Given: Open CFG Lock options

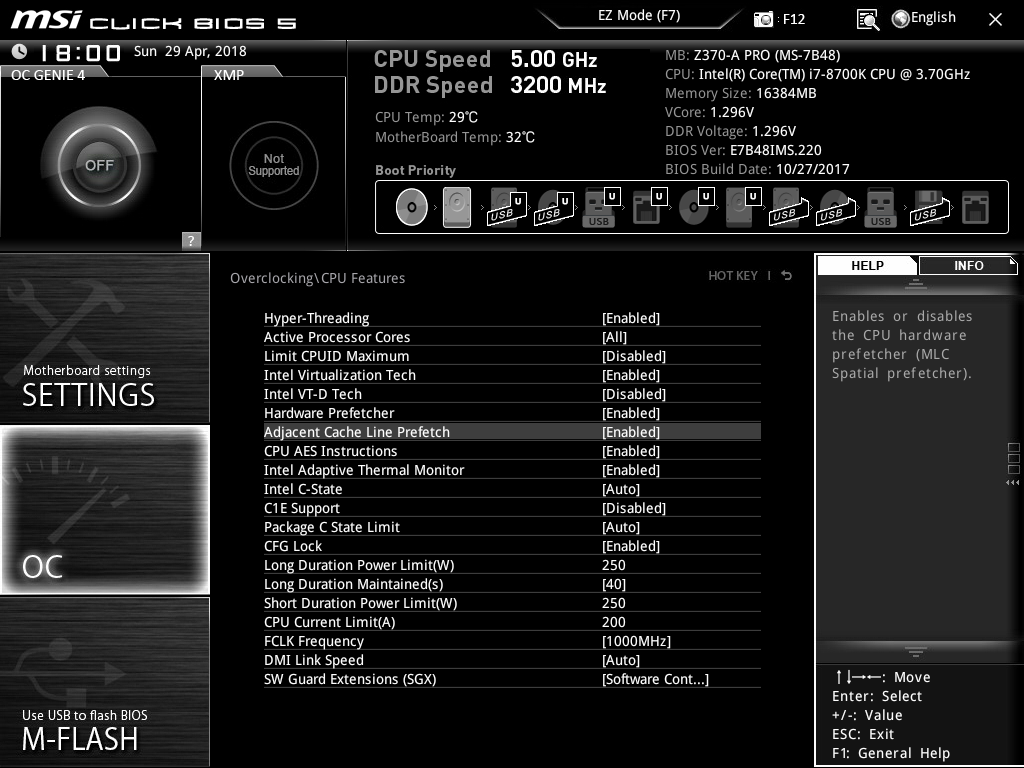Looking at the screenshot, I should coord(512,545).
